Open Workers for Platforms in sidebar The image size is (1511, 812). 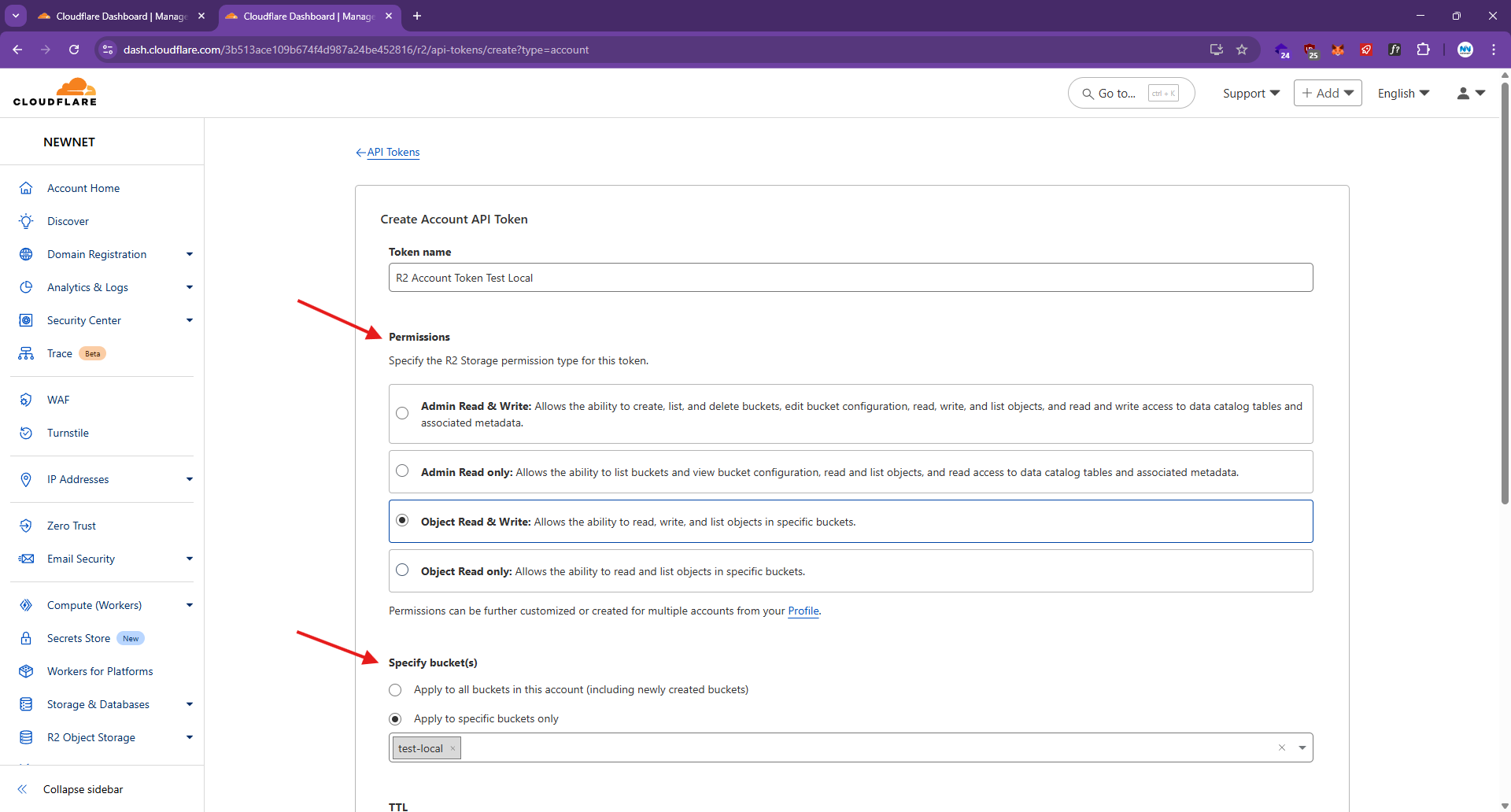pos(100,671)
